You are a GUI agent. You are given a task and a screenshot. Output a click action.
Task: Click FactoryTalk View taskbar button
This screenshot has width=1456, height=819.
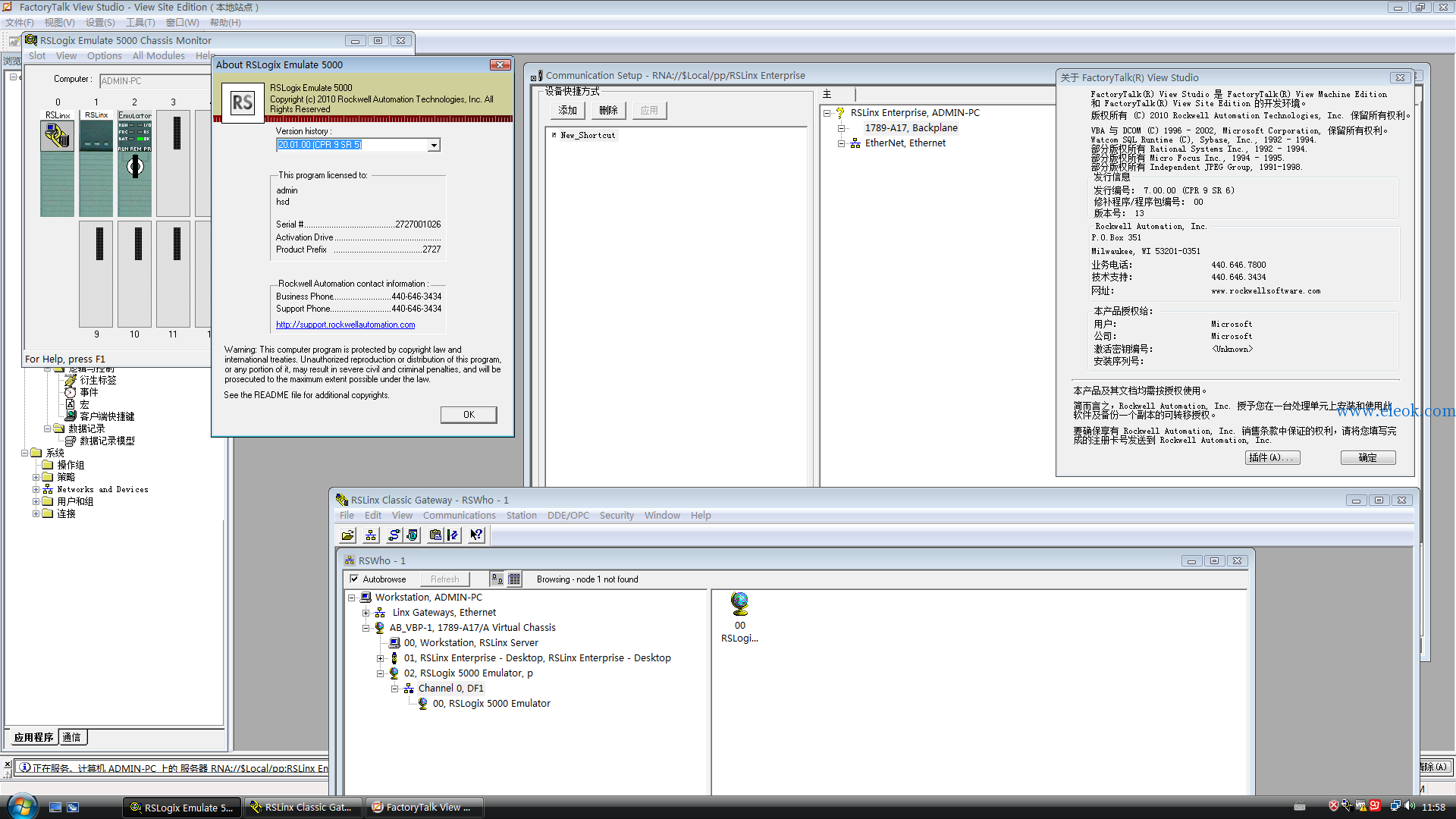(425, 808)
